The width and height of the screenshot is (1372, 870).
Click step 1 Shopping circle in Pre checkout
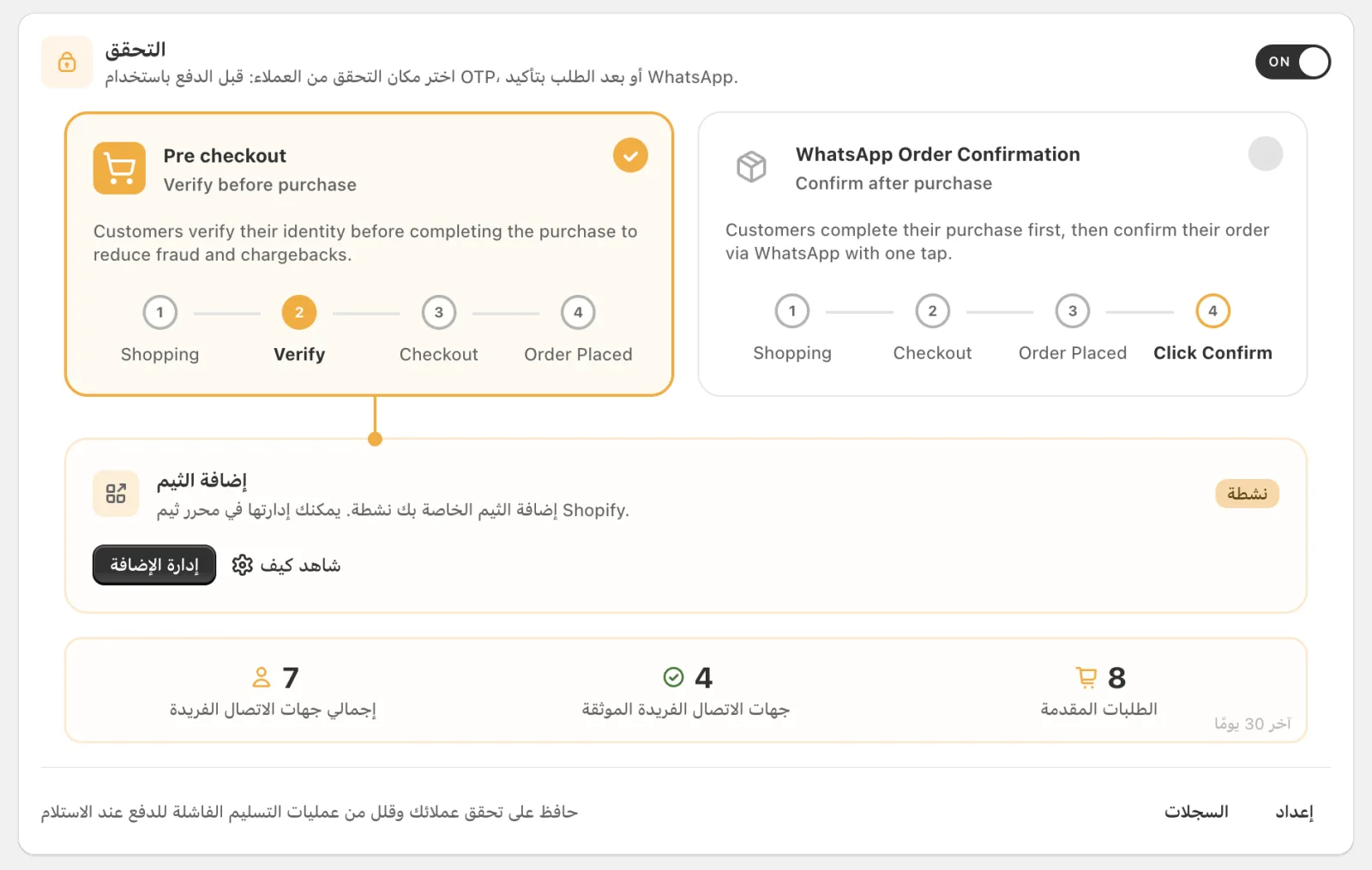pos(160,313)
